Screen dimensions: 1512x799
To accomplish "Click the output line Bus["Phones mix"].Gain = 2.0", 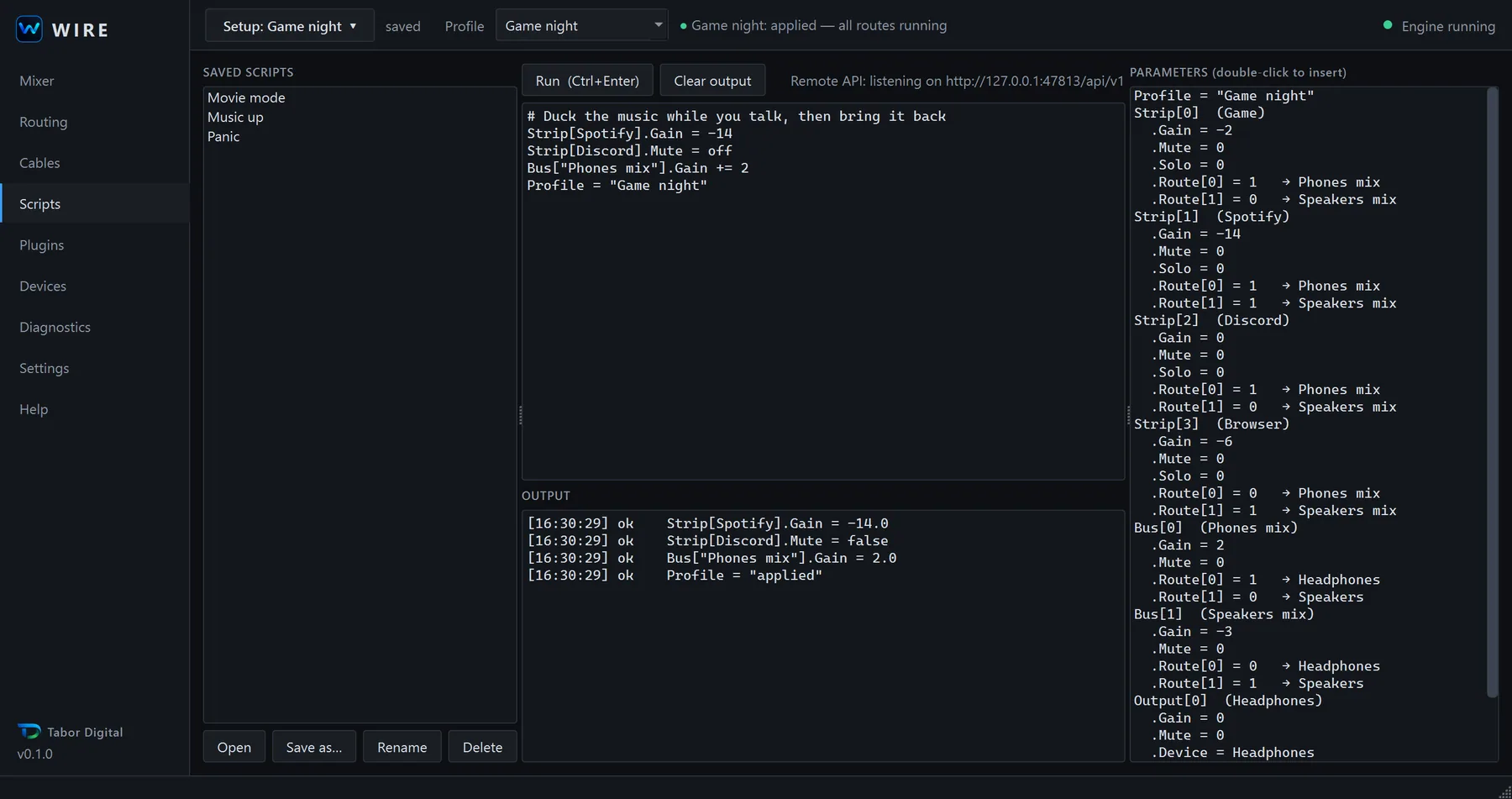I will [711, 558].
